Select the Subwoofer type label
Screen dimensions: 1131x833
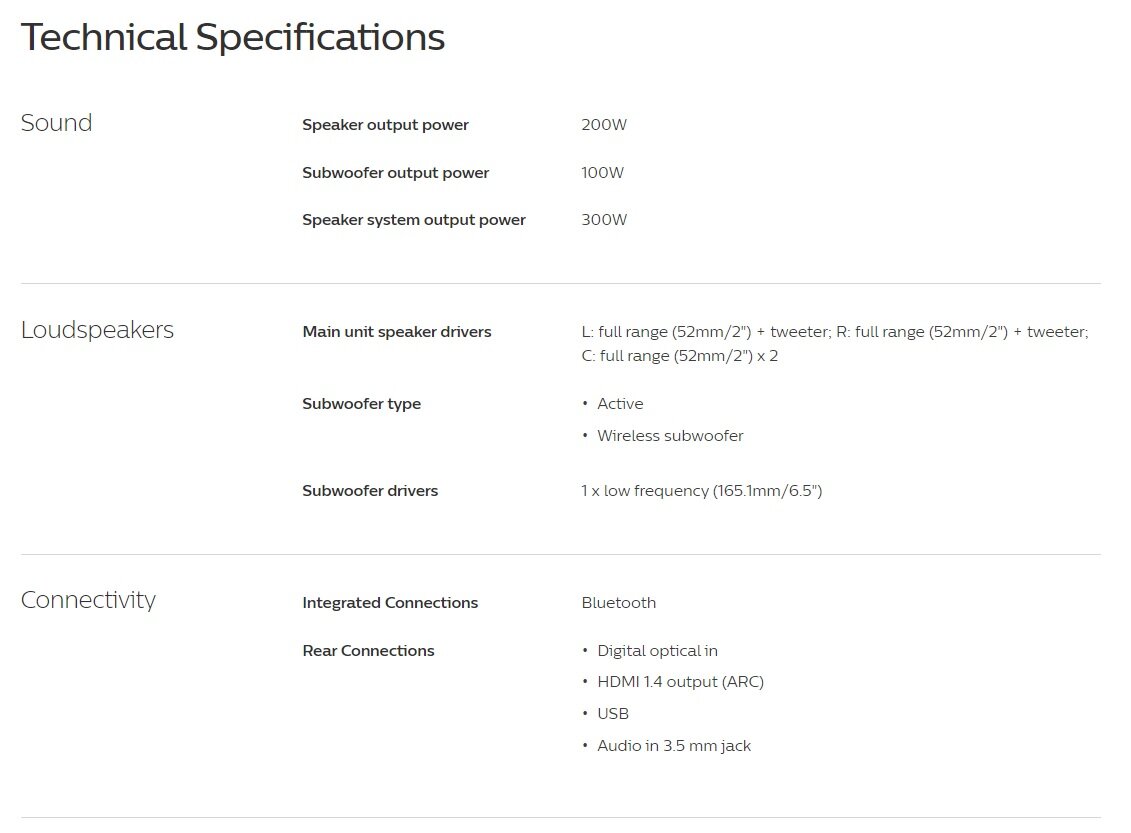361,404
